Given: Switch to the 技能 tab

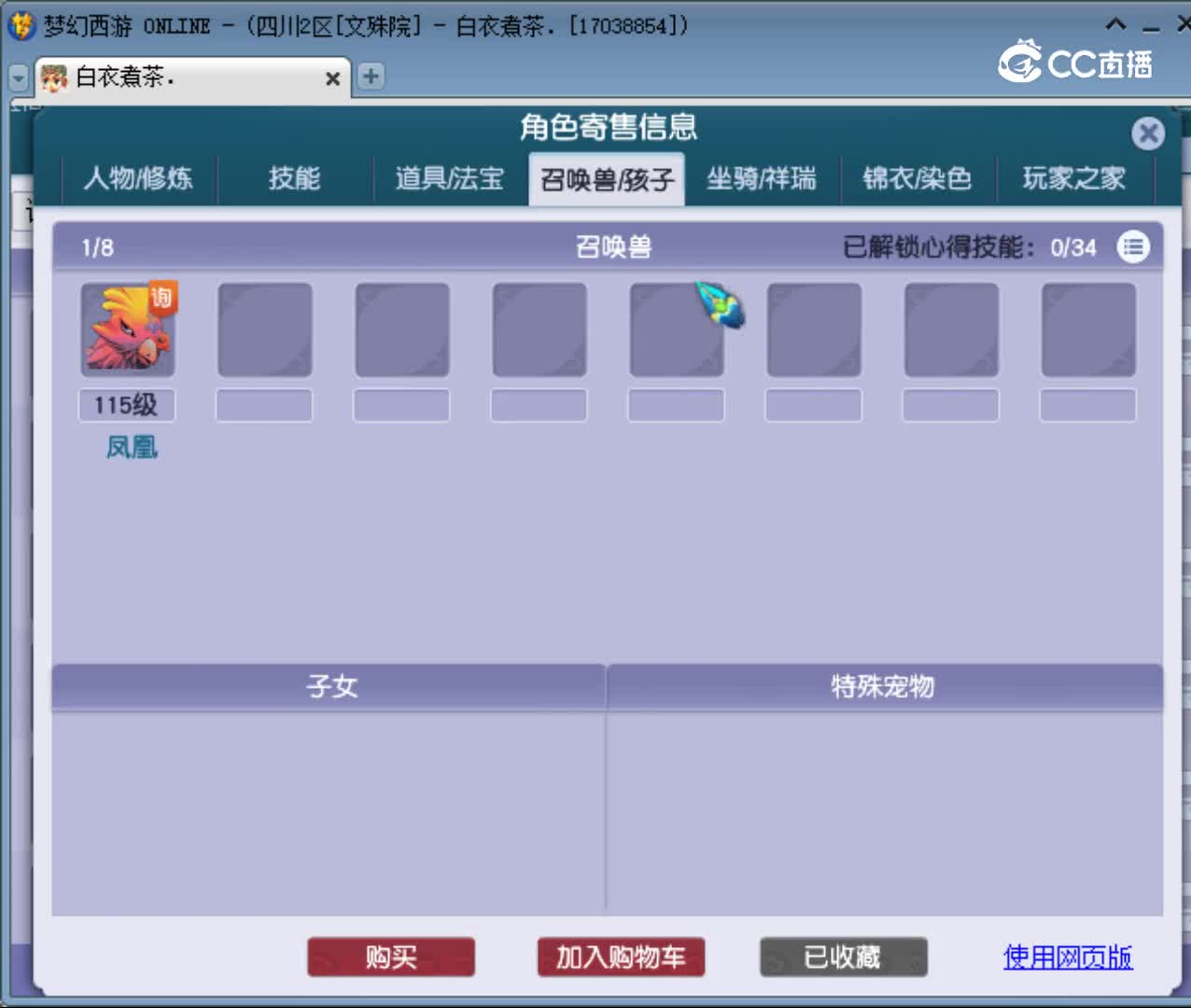Looking at the screenshot, I should [x=294, y=178].
